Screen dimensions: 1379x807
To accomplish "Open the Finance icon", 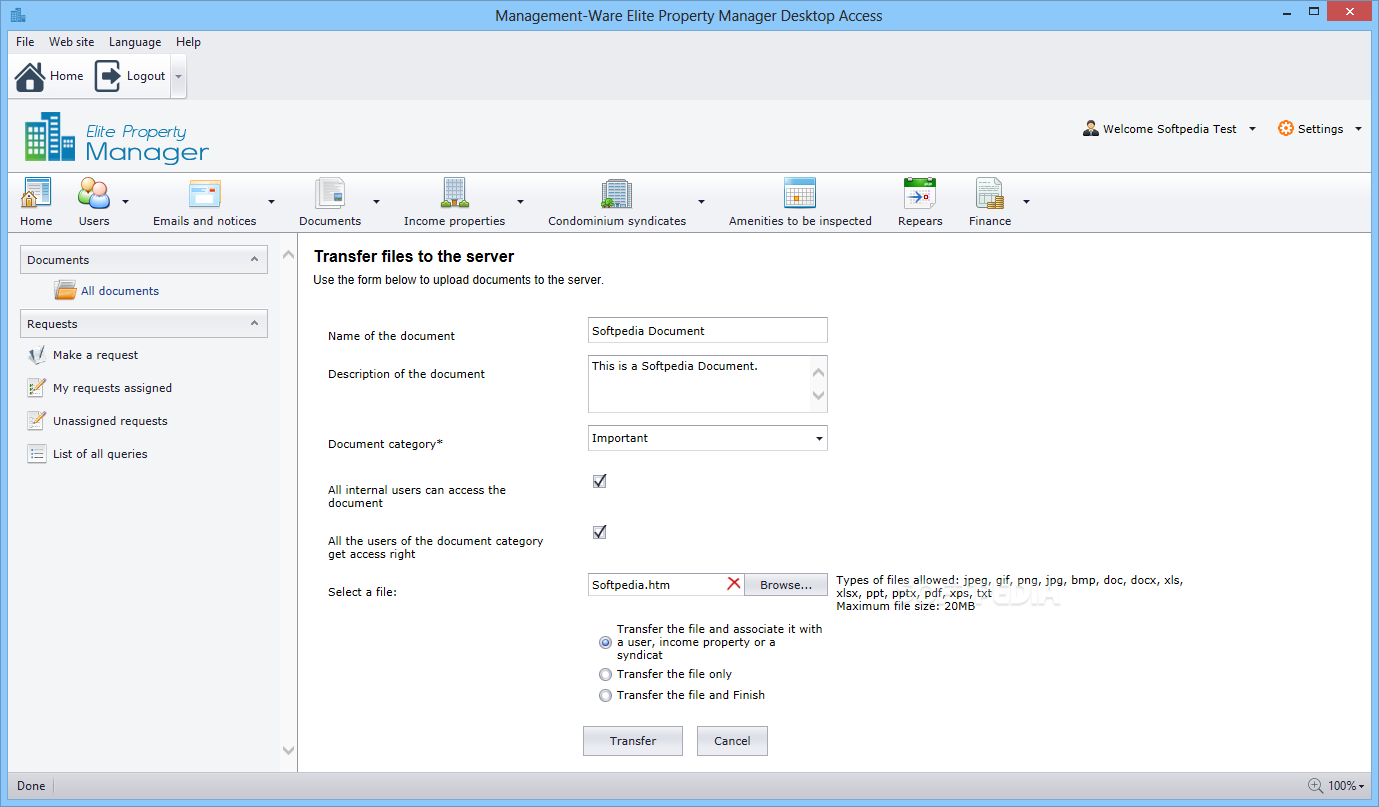I will click(989, 193).
